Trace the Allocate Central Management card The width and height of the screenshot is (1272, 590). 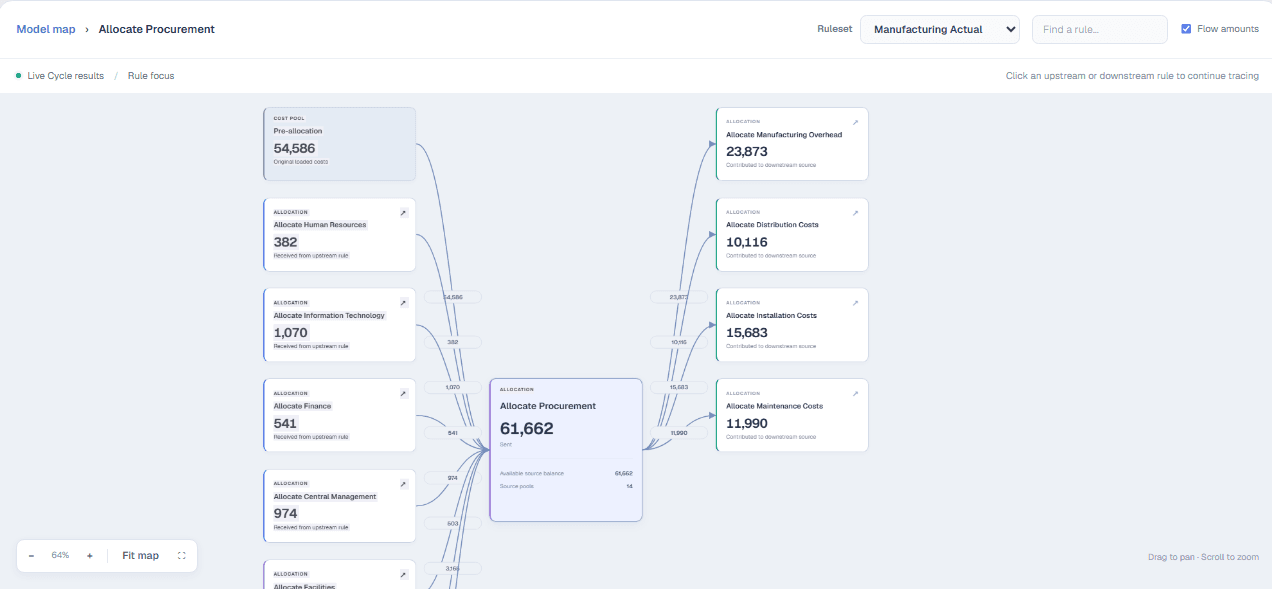[x=340, y=506]
